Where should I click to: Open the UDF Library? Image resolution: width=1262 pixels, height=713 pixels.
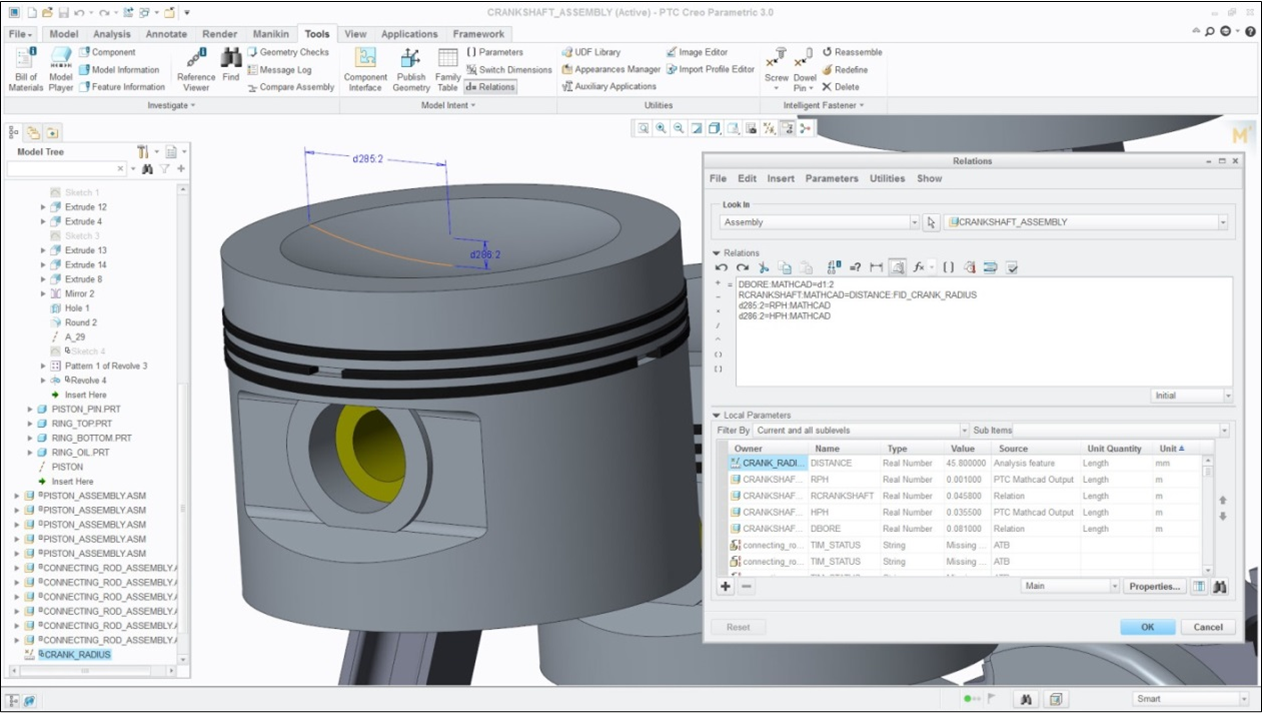[x=591, y=52]
